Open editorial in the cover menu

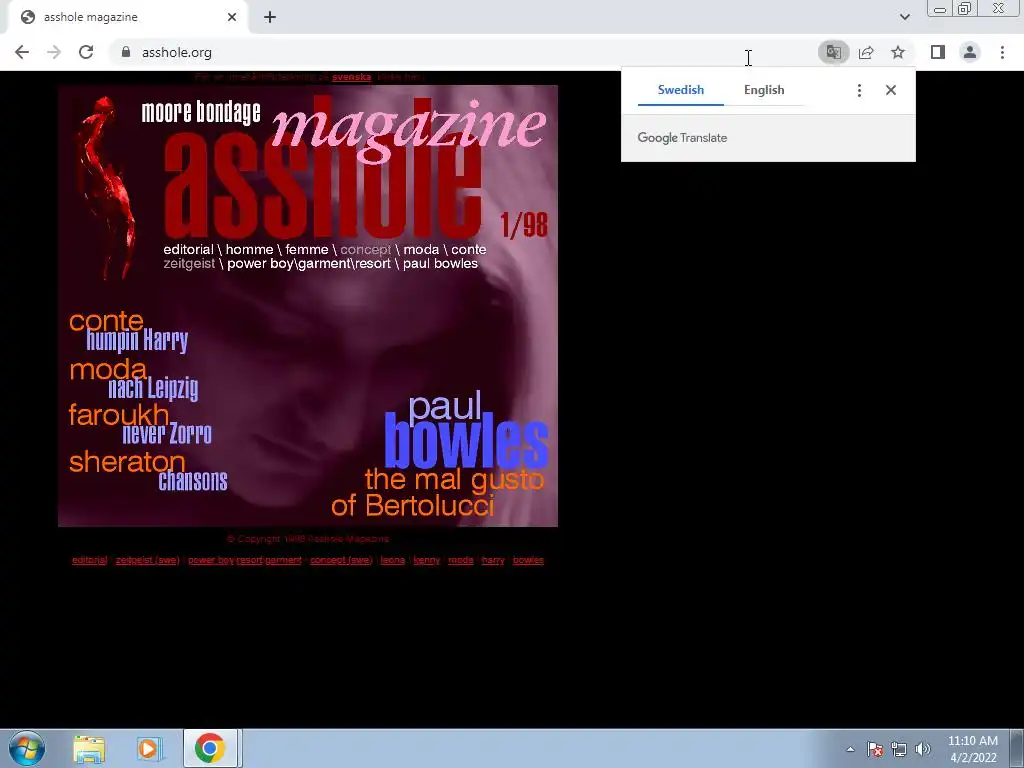pyautogui.click(x=188, y=249)
